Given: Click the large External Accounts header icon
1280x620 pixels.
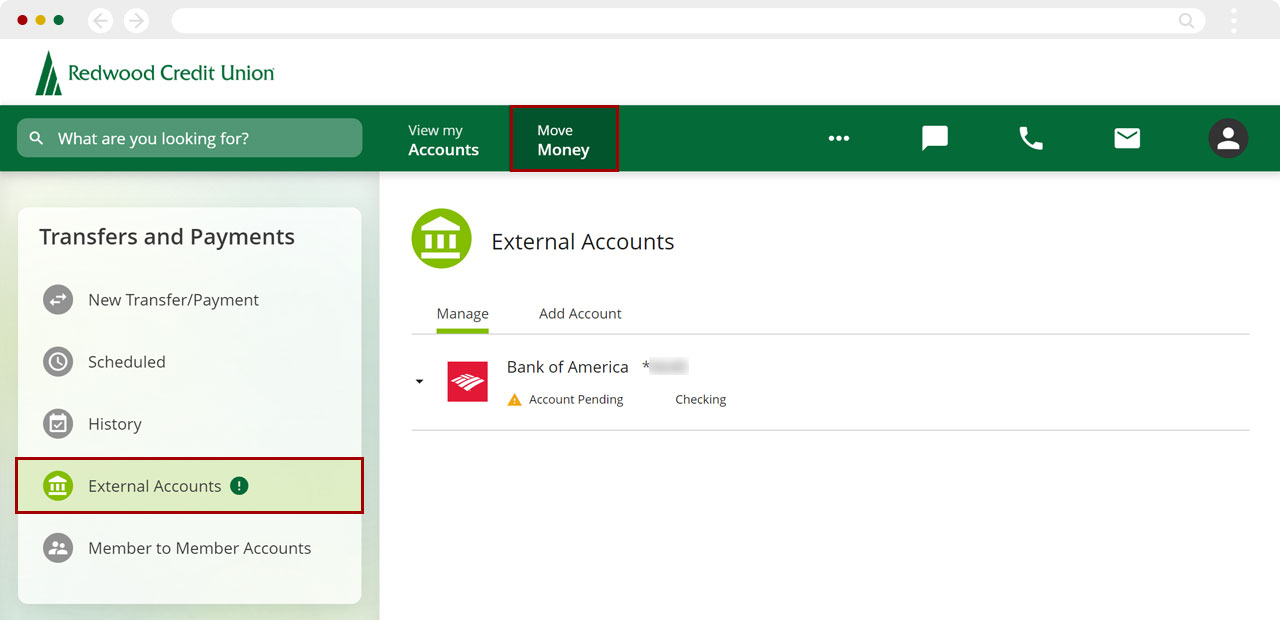Looking at the screenshot, I should coord(442,238).
